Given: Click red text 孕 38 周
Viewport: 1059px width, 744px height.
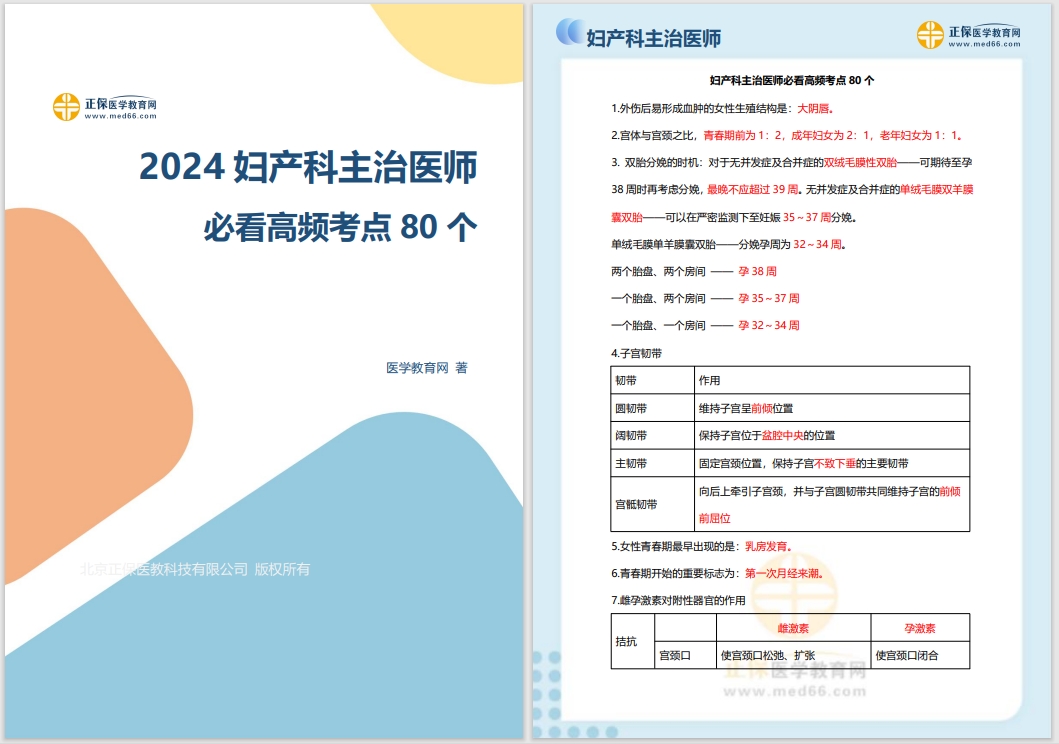Looking at the screenshot, I should [757, 271].
